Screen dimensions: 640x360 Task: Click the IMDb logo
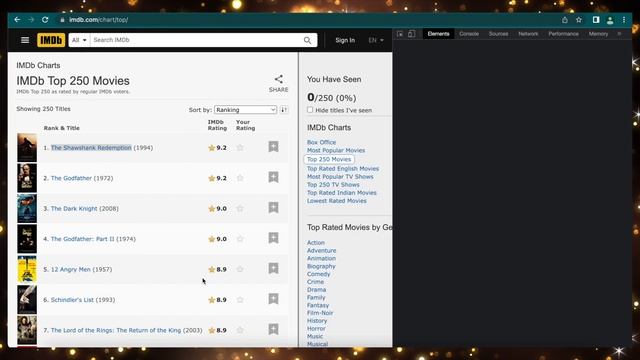(x=51, y=40)
